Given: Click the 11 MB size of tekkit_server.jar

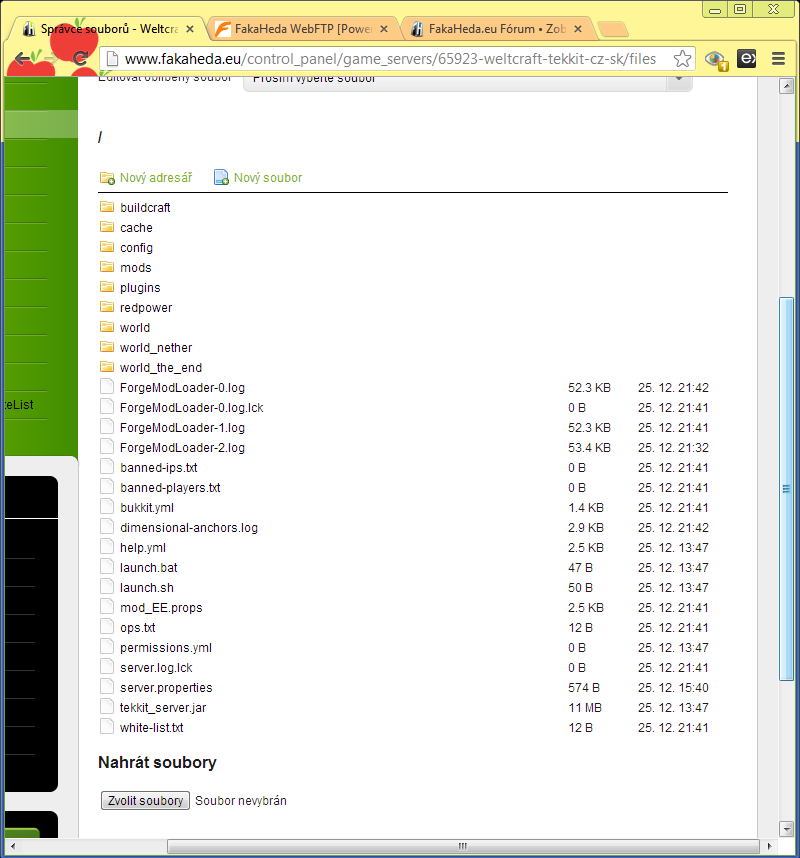Looking at the screenshot, I should (x=585, y=708).
